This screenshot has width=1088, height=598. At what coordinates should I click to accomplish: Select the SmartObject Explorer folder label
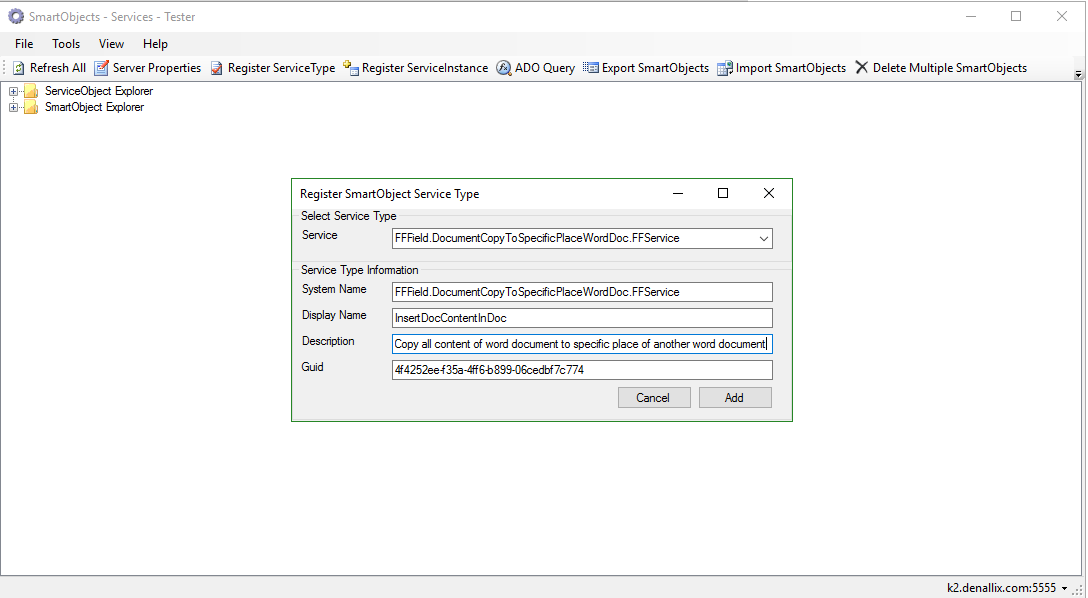[94, 107]
